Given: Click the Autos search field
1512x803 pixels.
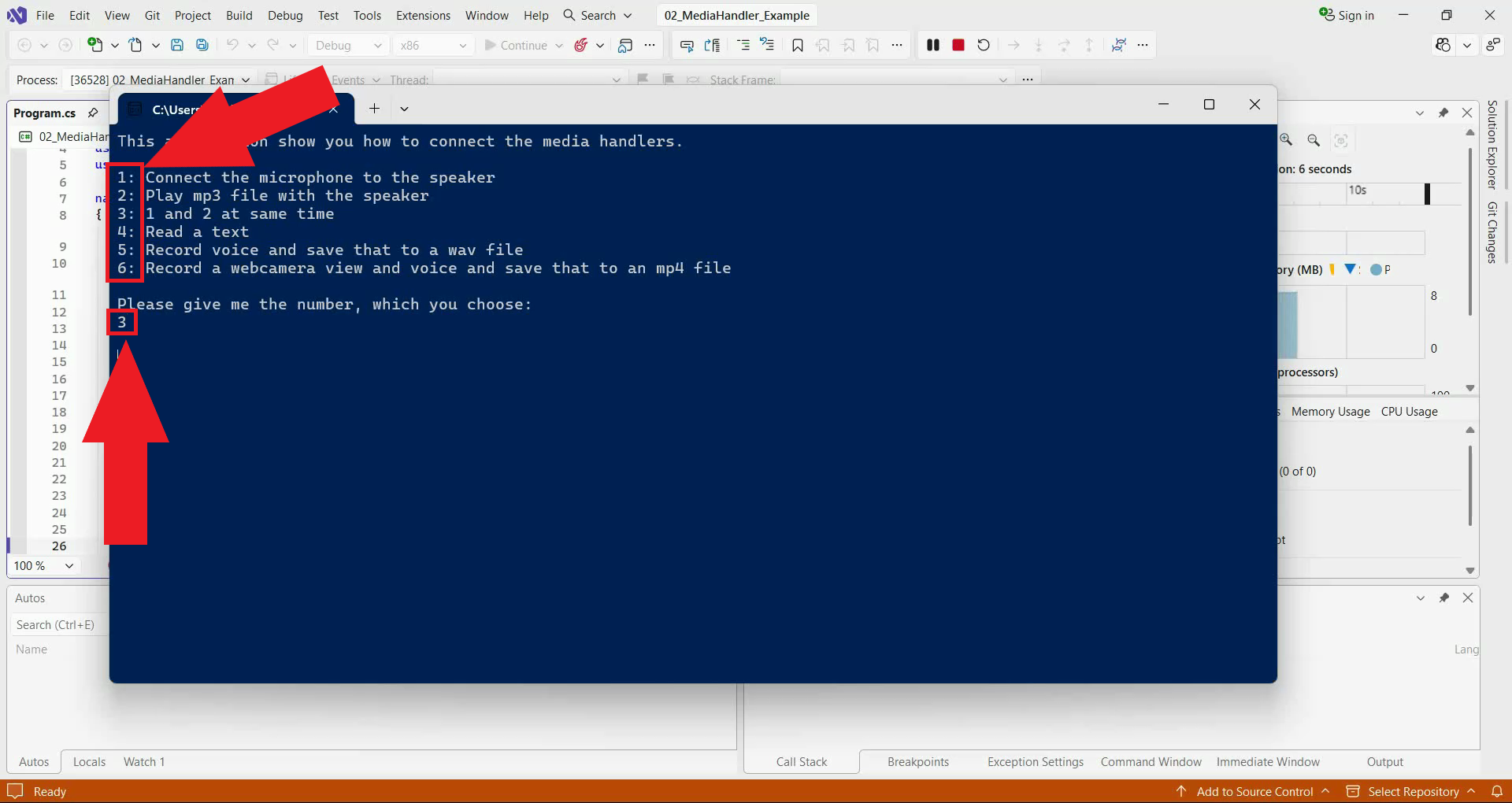Looking at the screenshot, I should [59, 624].
